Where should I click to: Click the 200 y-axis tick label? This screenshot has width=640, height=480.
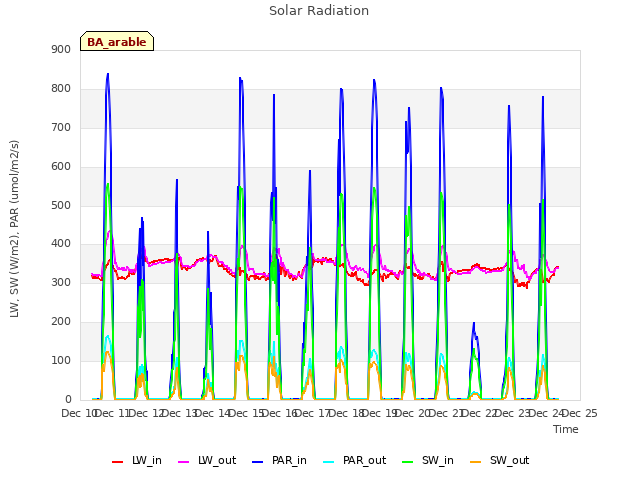click(x=61, y=322)
